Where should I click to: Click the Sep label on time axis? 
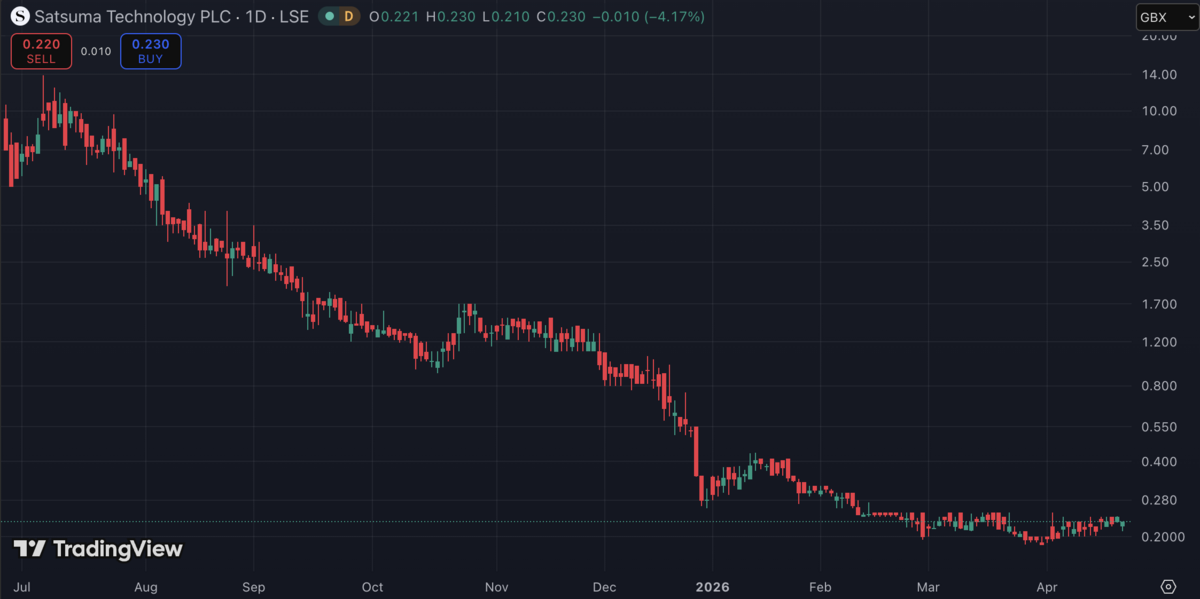click(x=253, y=587)
